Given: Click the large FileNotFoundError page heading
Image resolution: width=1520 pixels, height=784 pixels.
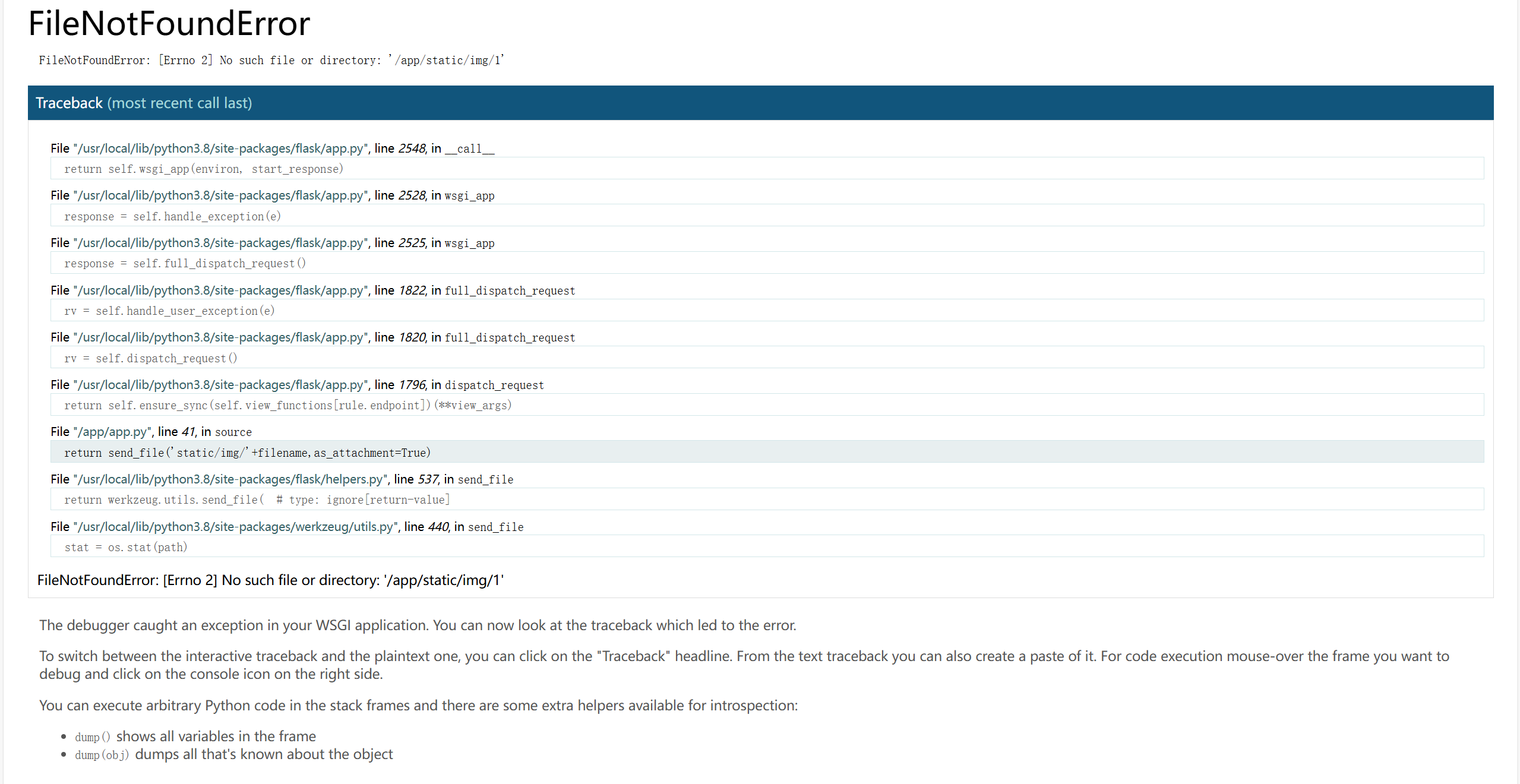Looking at the screenshot, I should 169,24.
